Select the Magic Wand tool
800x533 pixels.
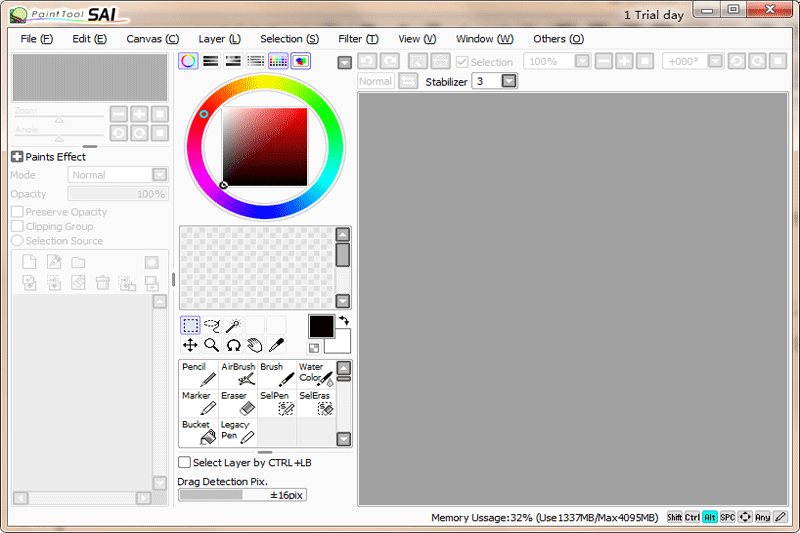[x=233, y=325]
